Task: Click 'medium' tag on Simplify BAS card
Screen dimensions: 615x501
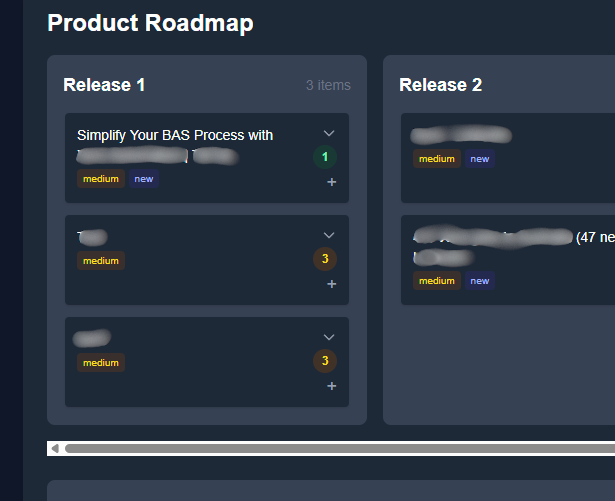Action: (x=101, y=179)
